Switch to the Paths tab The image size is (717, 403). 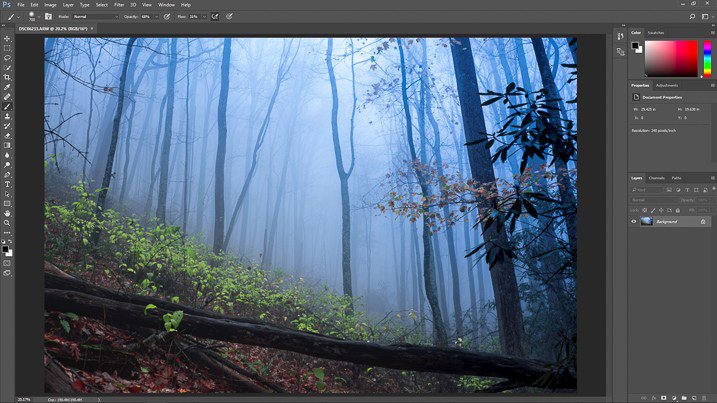pos(676,178)
